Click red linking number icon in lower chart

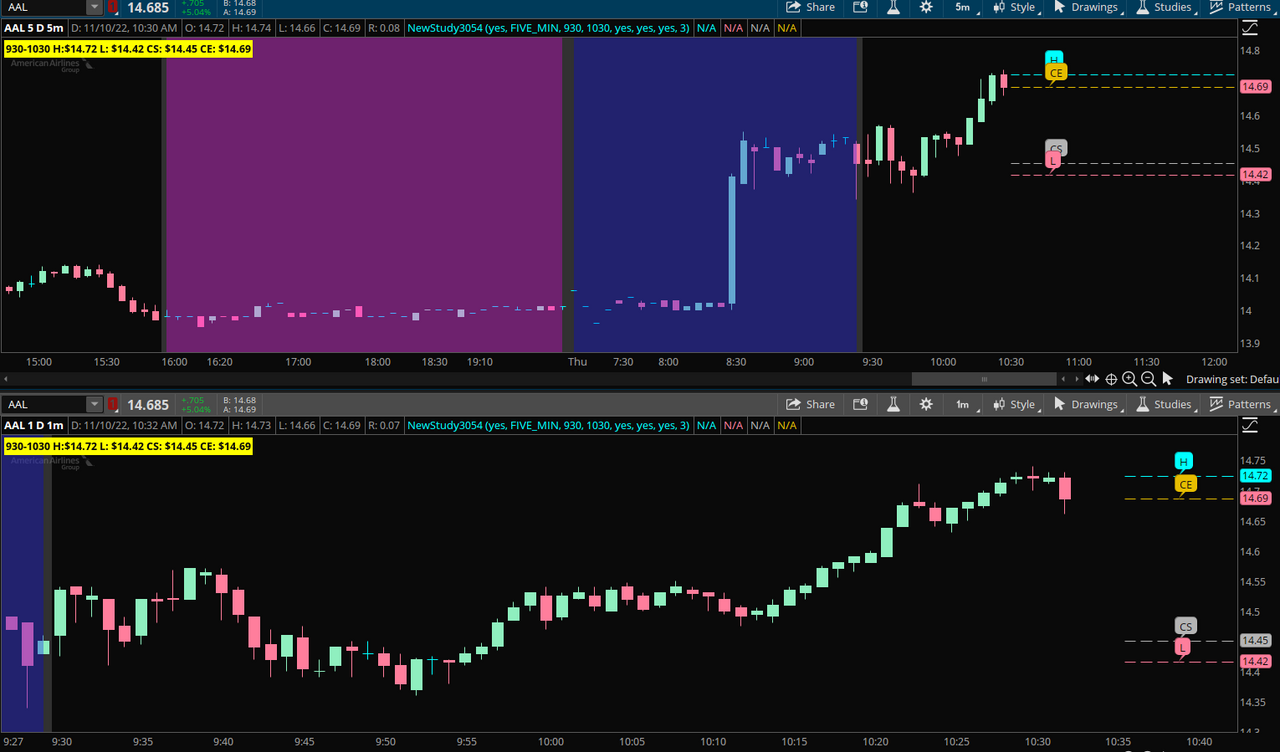[x=113, y=404]
